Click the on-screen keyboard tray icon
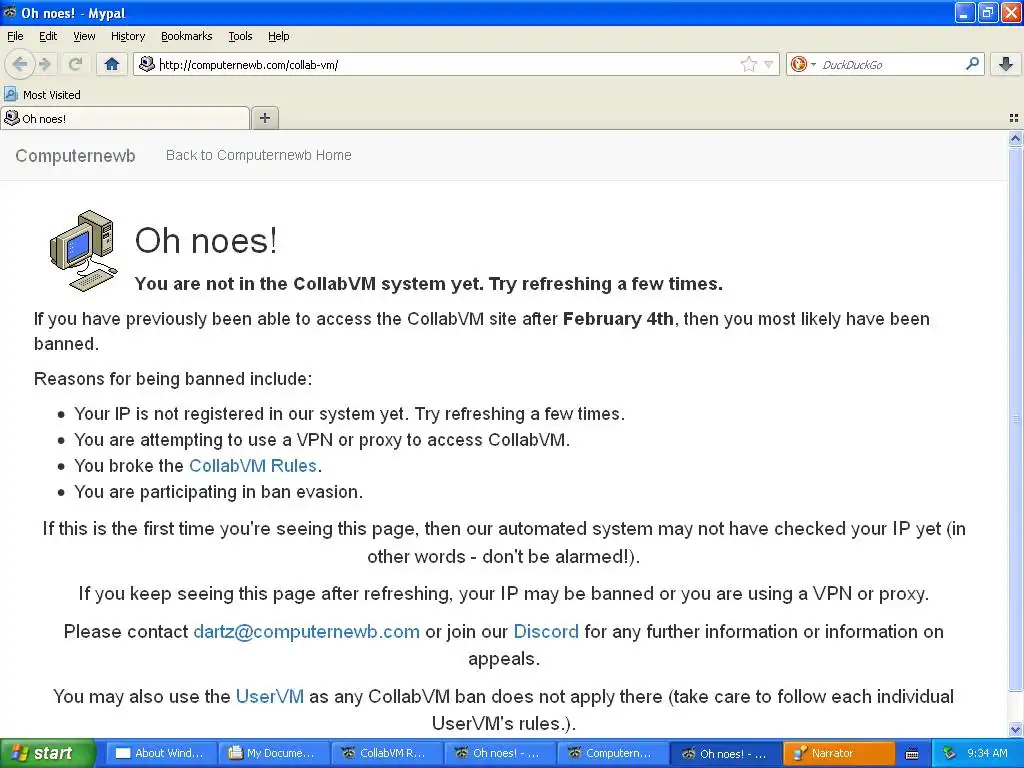Viewport: 1024px width, 768px height. pos(912,754)
